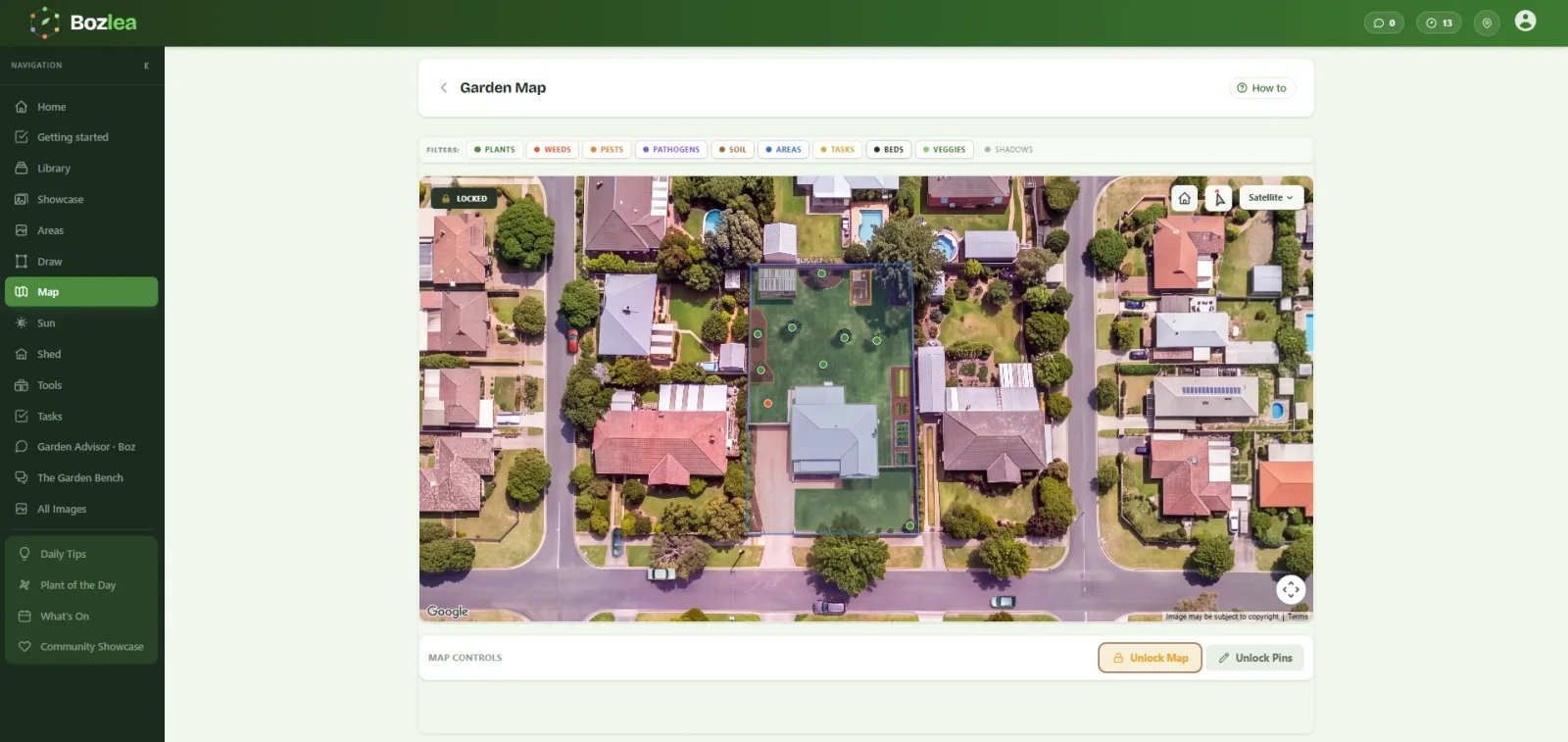1568x742 pixels.
Task: Click the Locked status badge on map
Action: [465, 198]
